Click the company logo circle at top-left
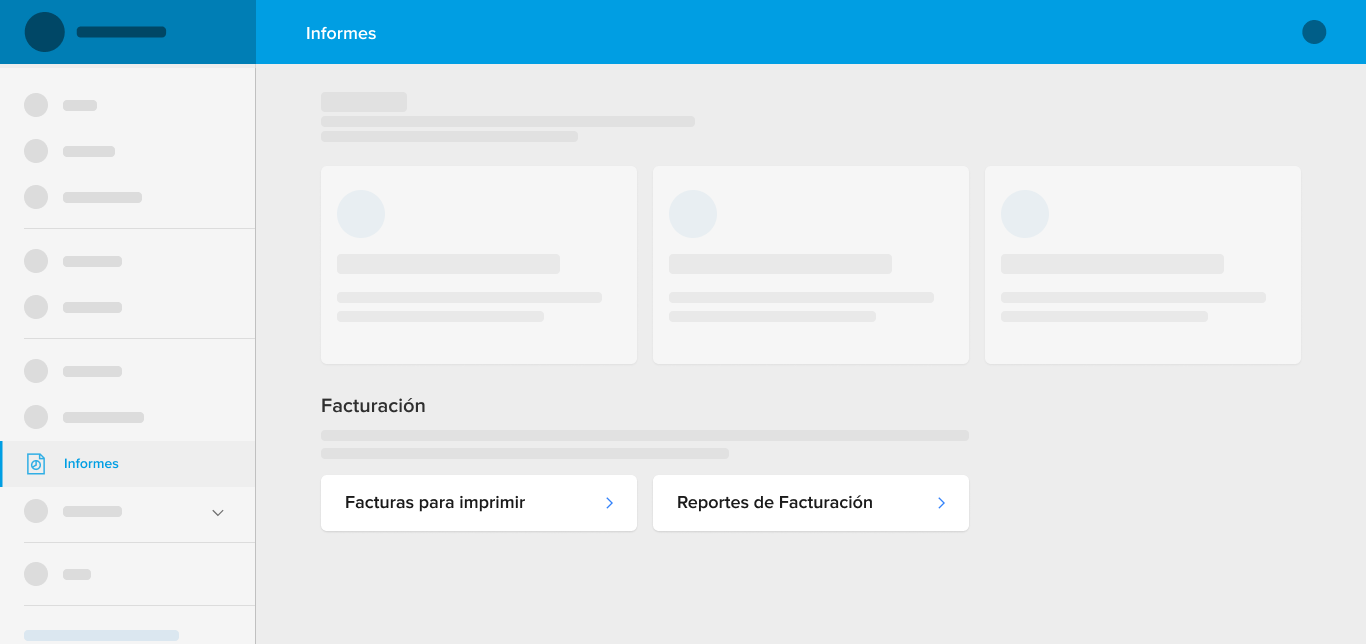 [45, 32]
